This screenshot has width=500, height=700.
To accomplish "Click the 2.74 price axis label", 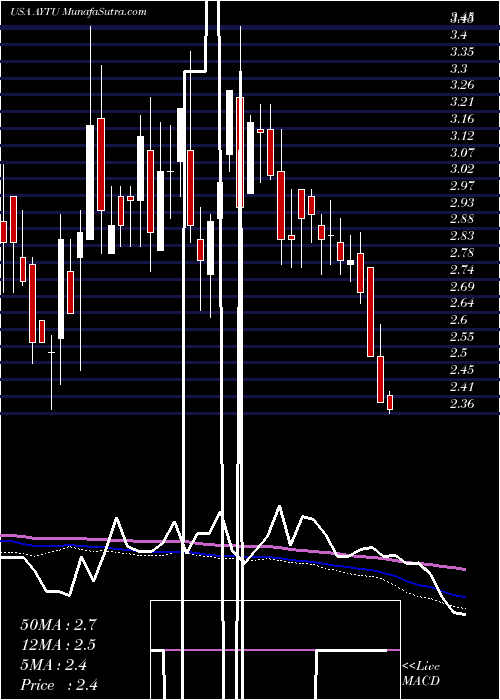I will (462, 269).
